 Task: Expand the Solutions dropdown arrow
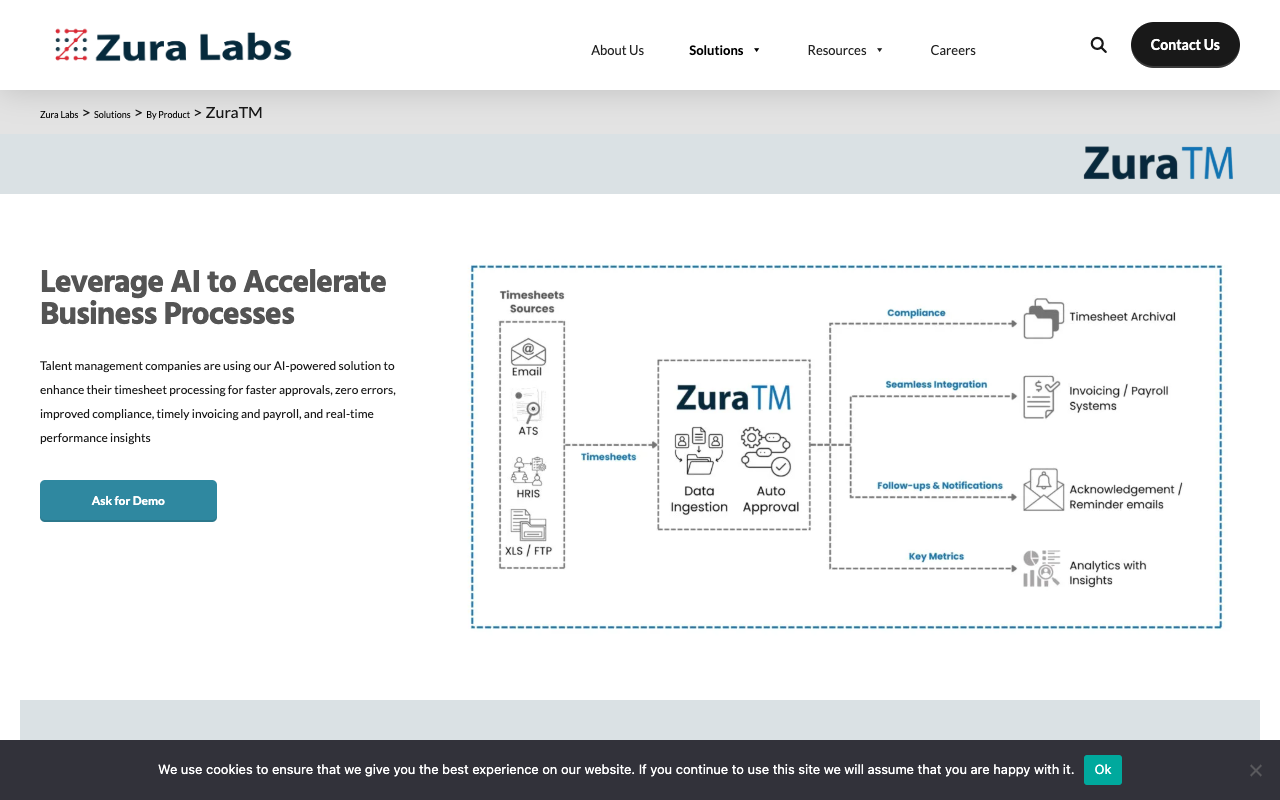[757, 50]
